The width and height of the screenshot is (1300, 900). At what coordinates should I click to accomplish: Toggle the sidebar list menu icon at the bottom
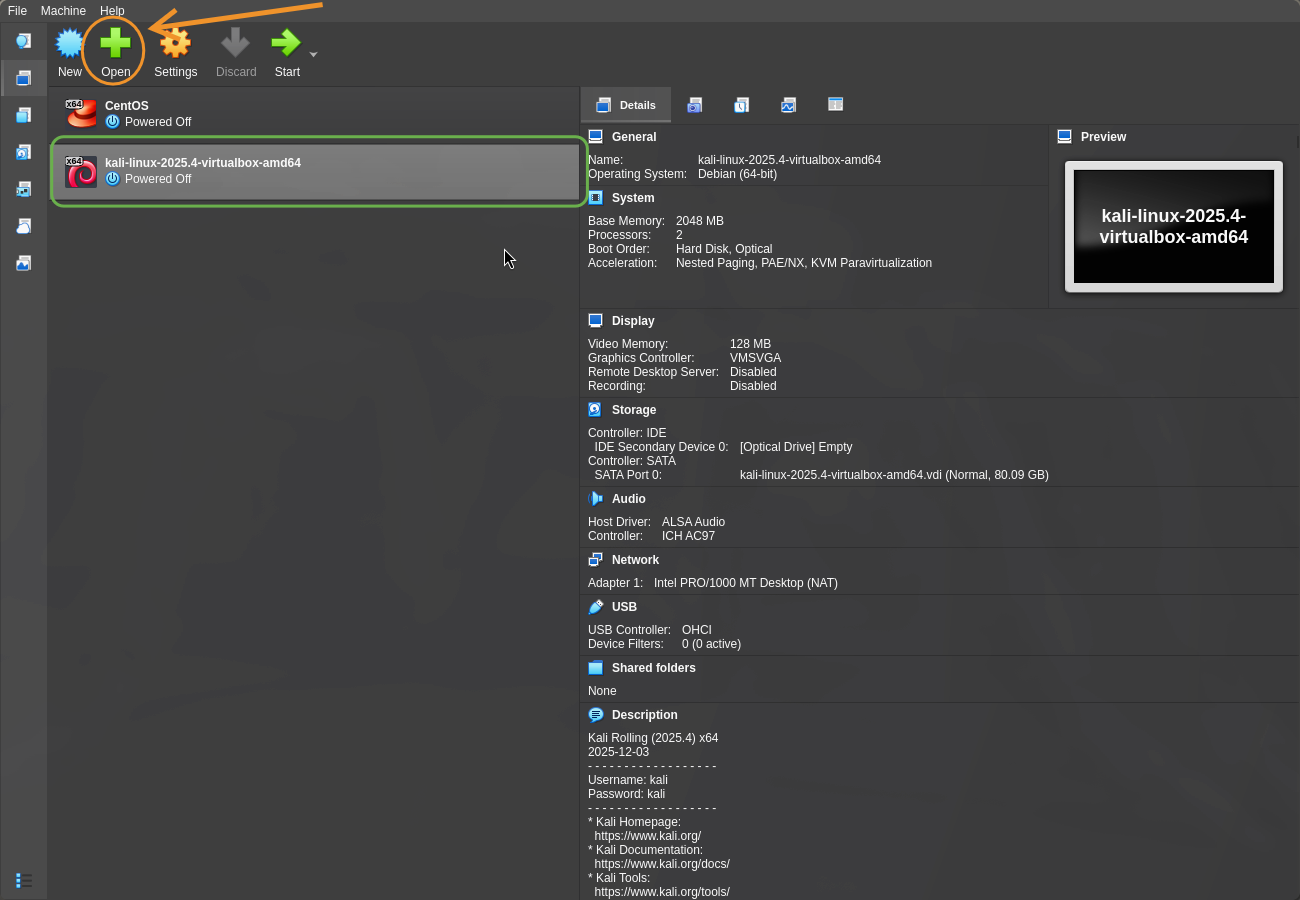24,880
